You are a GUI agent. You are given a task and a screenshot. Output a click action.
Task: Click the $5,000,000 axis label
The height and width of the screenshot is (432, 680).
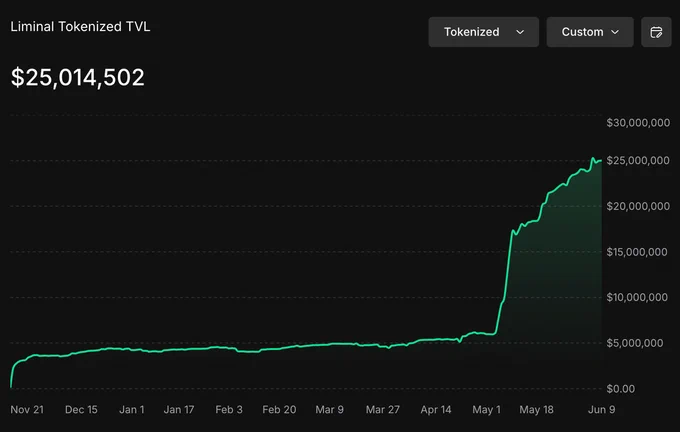tap(634, 343)
